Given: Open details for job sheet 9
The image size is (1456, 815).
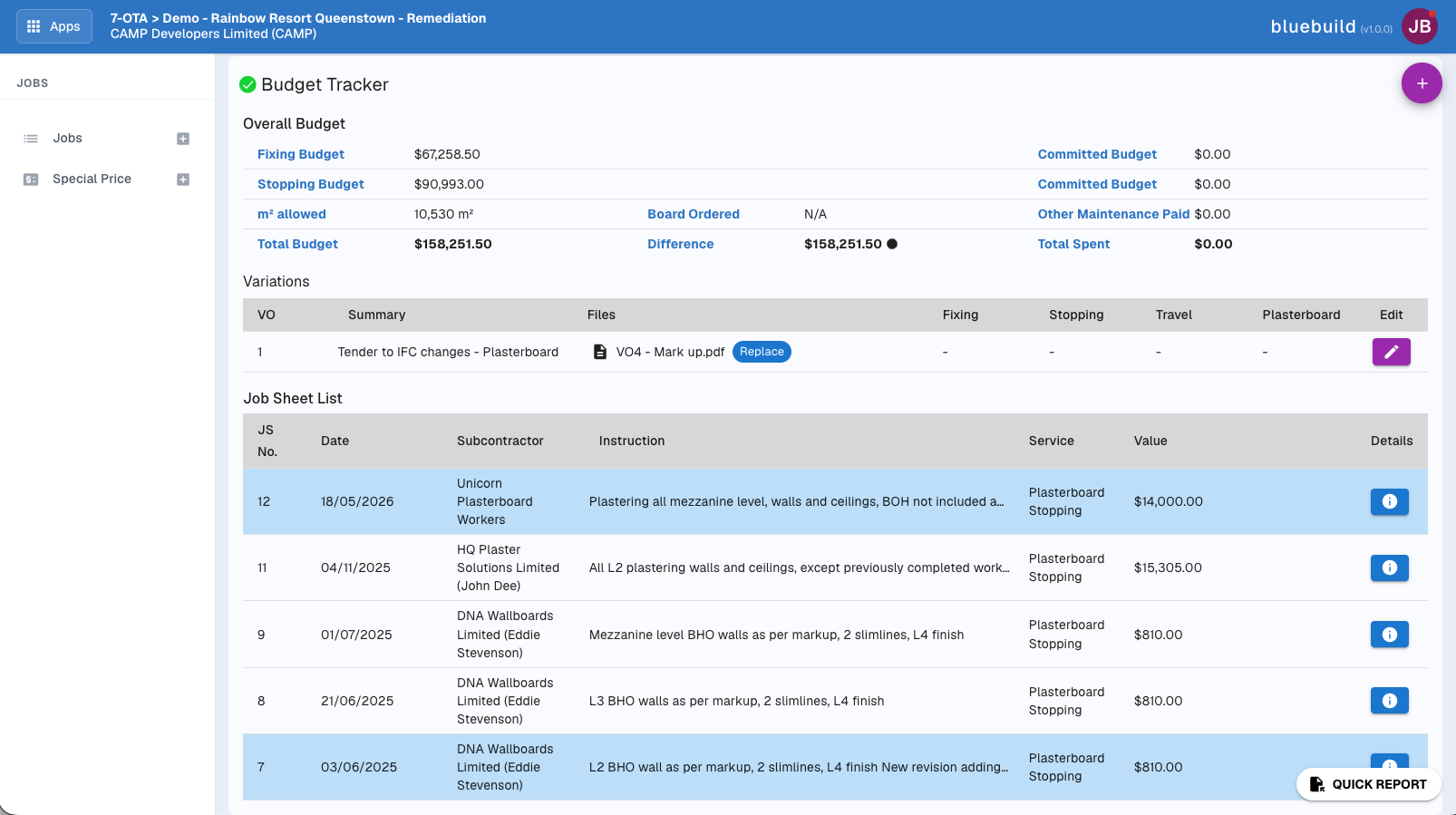Looking at the screenshot, I should tap(1390, 635).
